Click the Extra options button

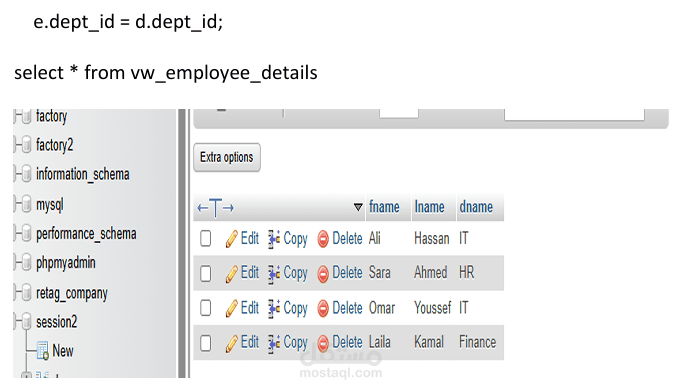(x=227, y=158)
